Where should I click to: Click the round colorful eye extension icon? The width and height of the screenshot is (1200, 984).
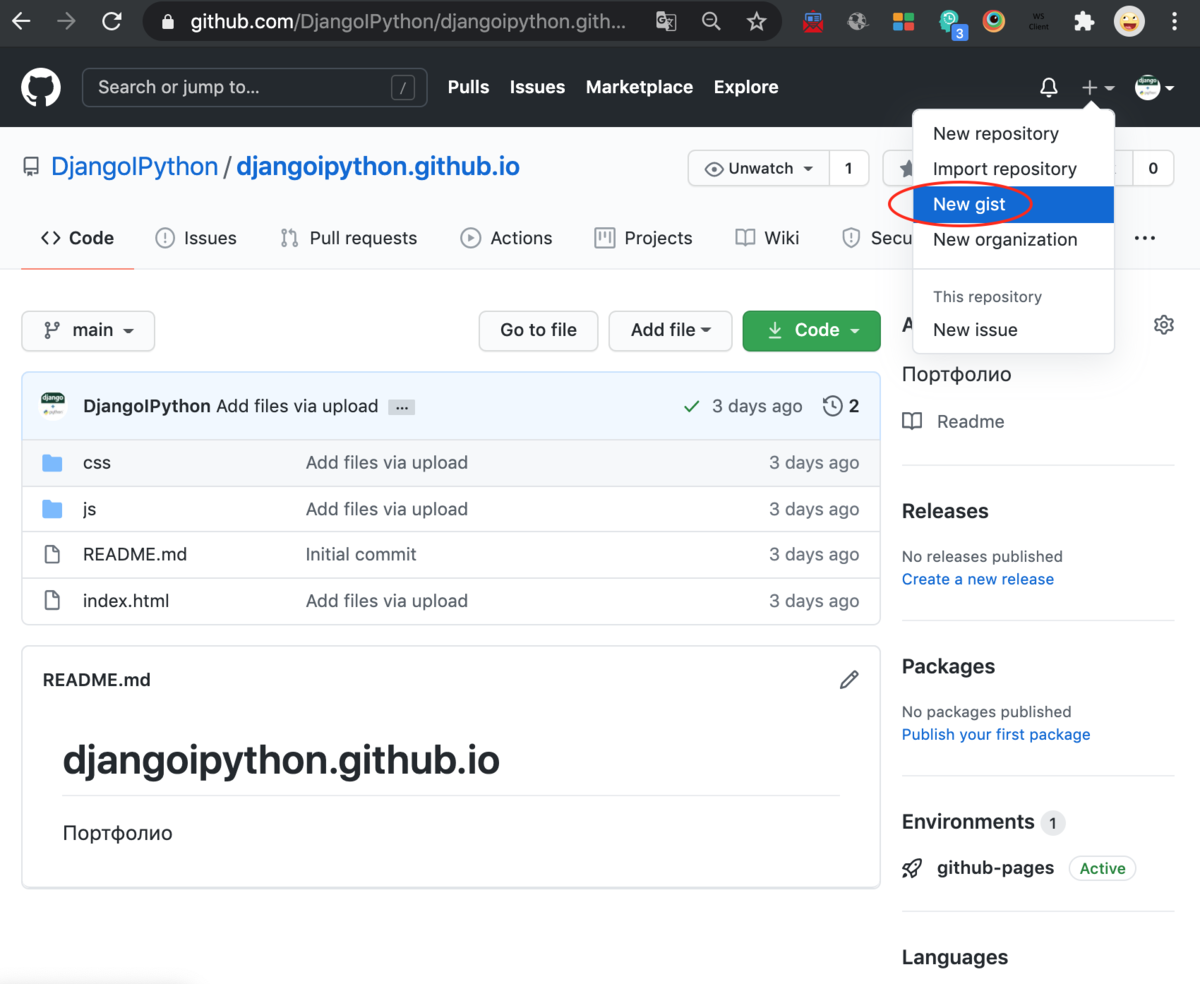(x=993, y=21)
